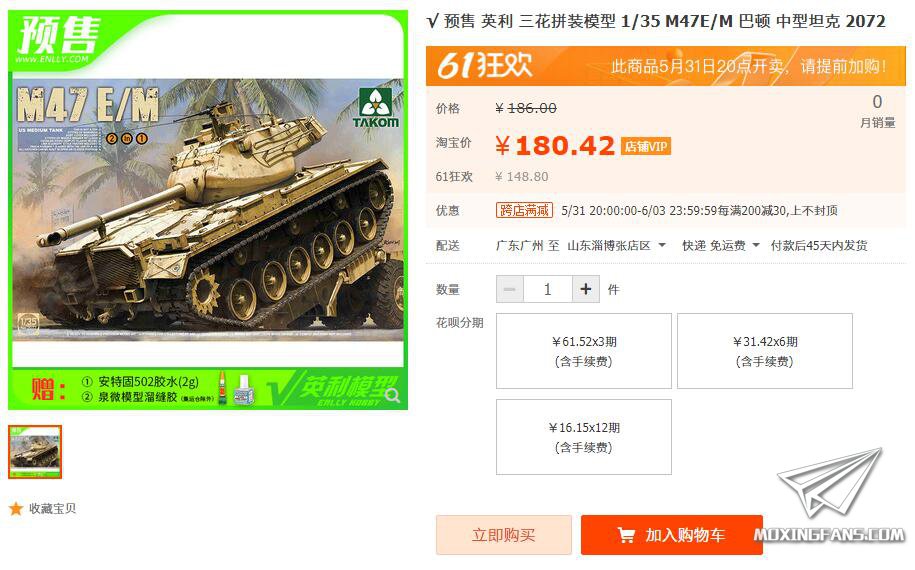Click the orange favorite star icon
This screenshot has height=570, width=915.
pyautogui.click(x=16, y=509)
